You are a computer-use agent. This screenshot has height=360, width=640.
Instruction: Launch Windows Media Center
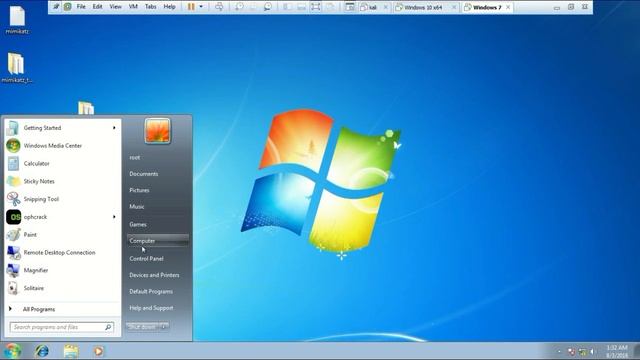click(62, 146)
